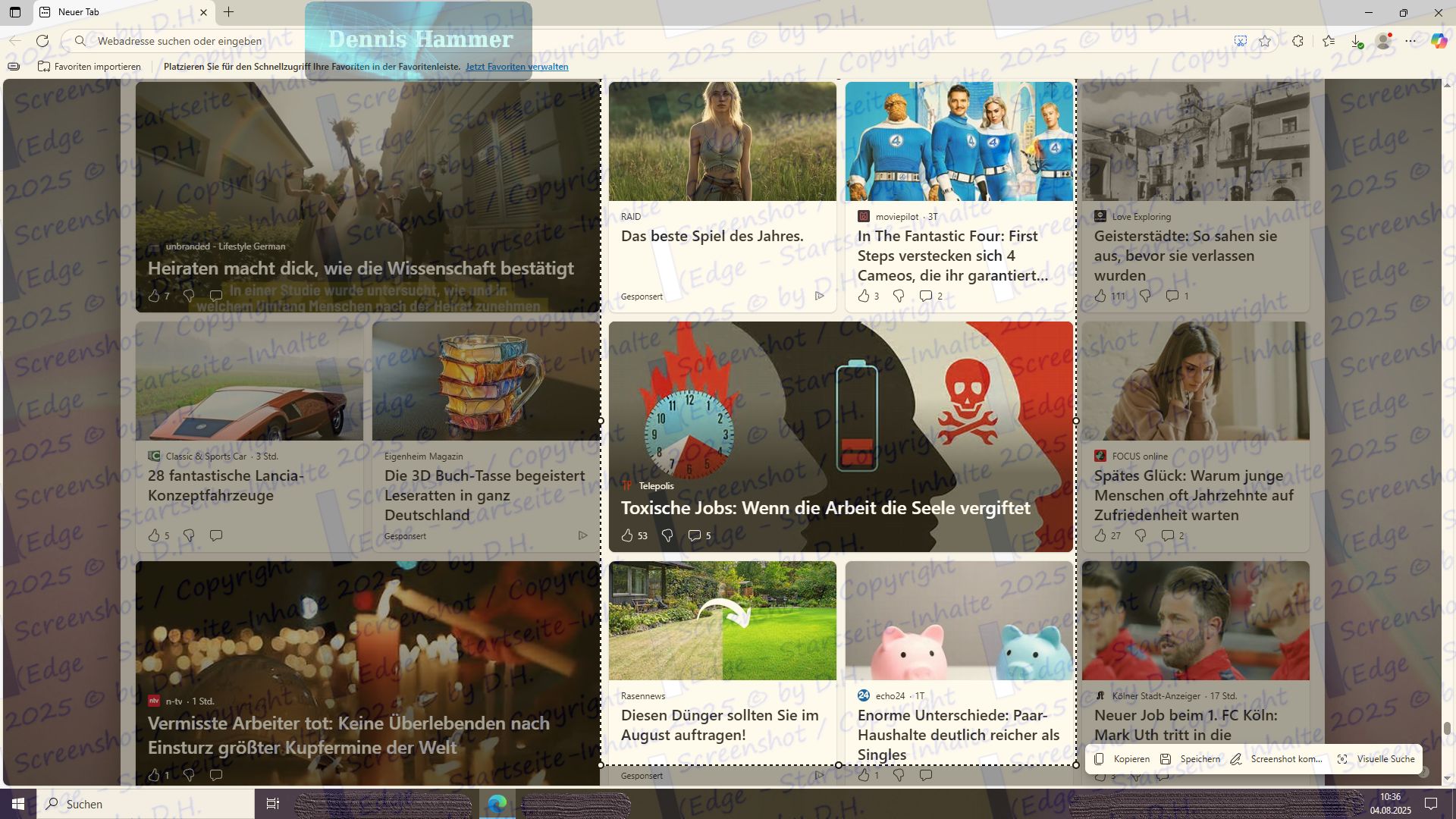
Task: Click Kopieren in the screenshot toolbar
Action: tap(1122, 759)
